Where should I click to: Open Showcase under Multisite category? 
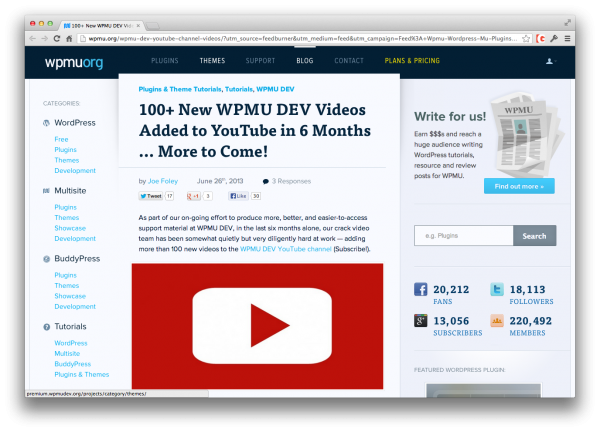(70, 228)
